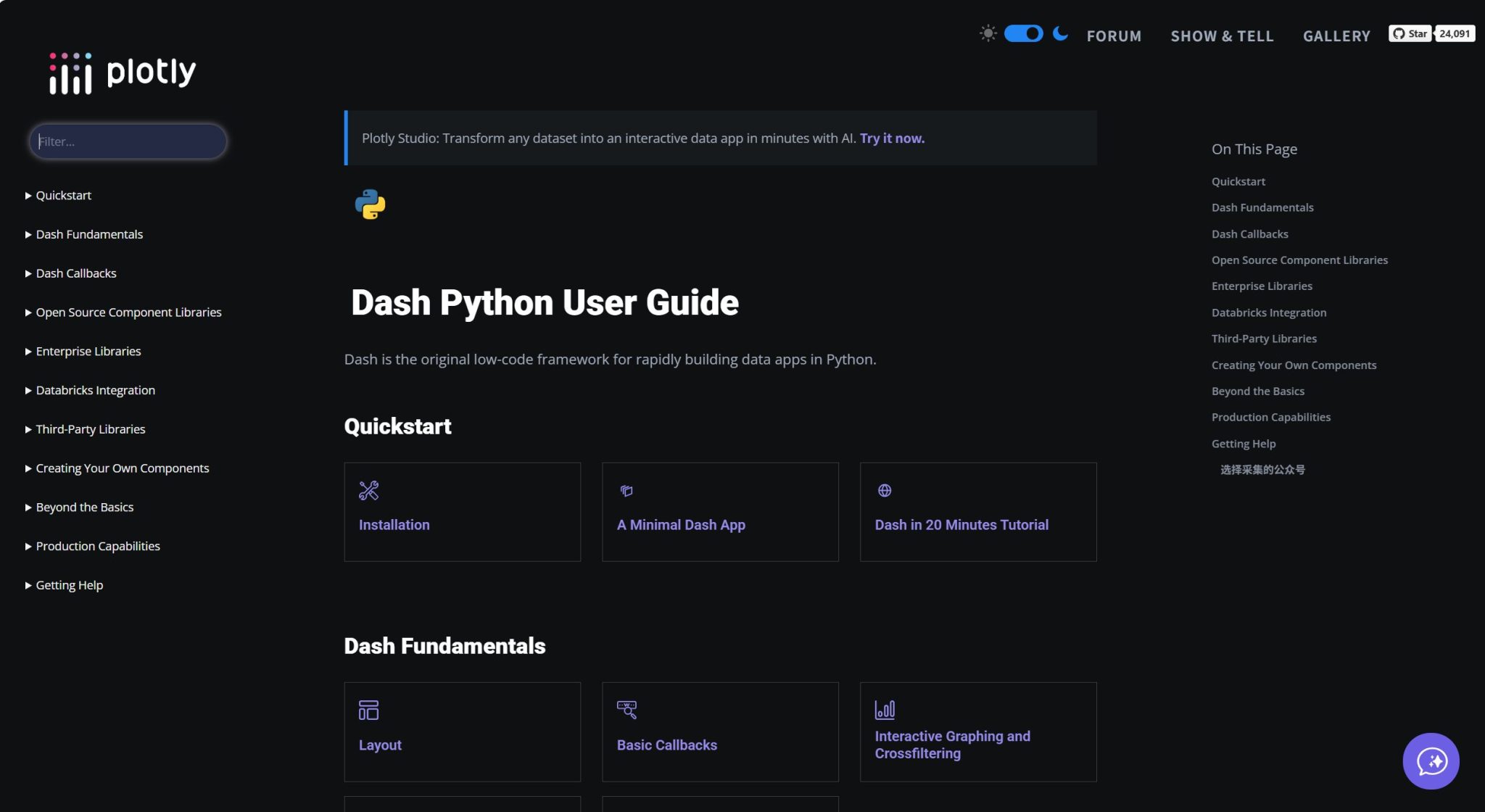Open the Basic Callbacks card link

666,745
